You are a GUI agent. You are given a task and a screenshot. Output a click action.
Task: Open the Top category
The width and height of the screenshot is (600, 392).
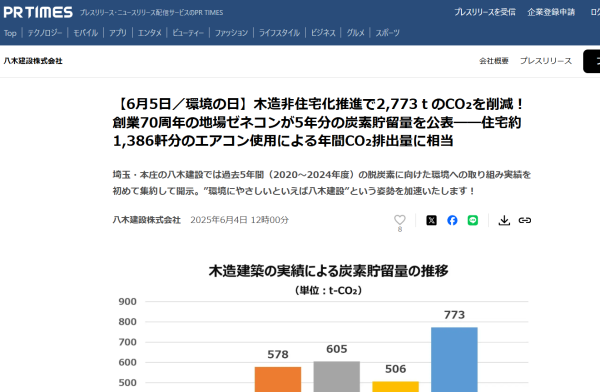(x=10, y=33)
